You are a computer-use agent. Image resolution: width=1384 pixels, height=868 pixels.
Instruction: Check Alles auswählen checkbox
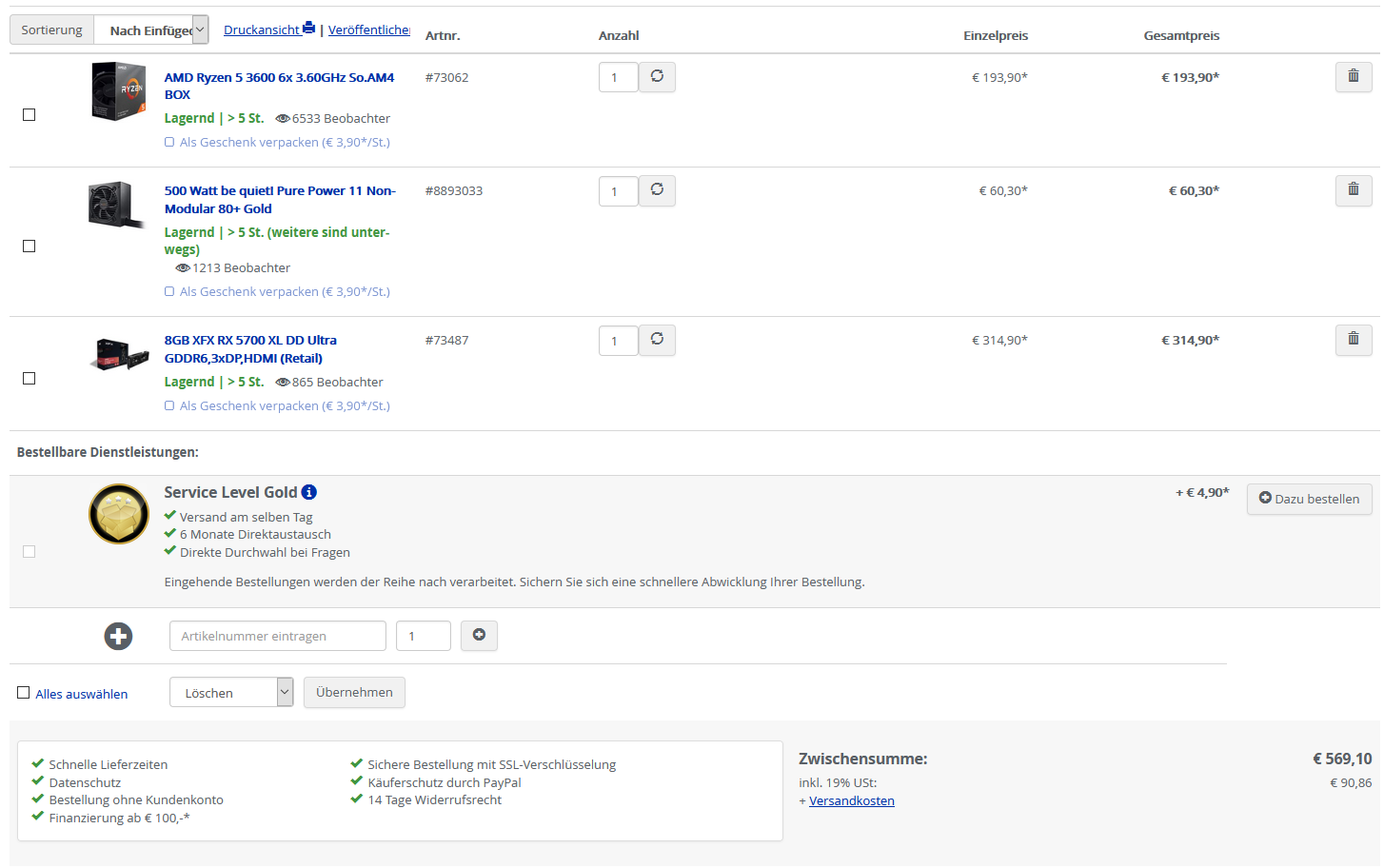click(23, 693)
